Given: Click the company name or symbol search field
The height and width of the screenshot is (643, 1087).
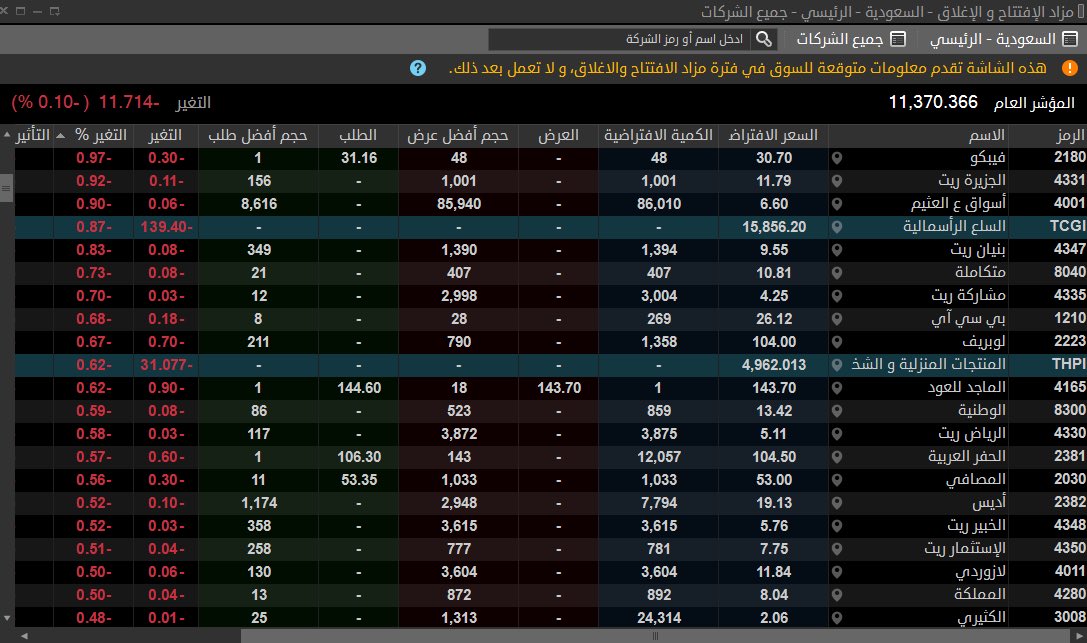Looking at the screenshot, I should tap(620, 39).
